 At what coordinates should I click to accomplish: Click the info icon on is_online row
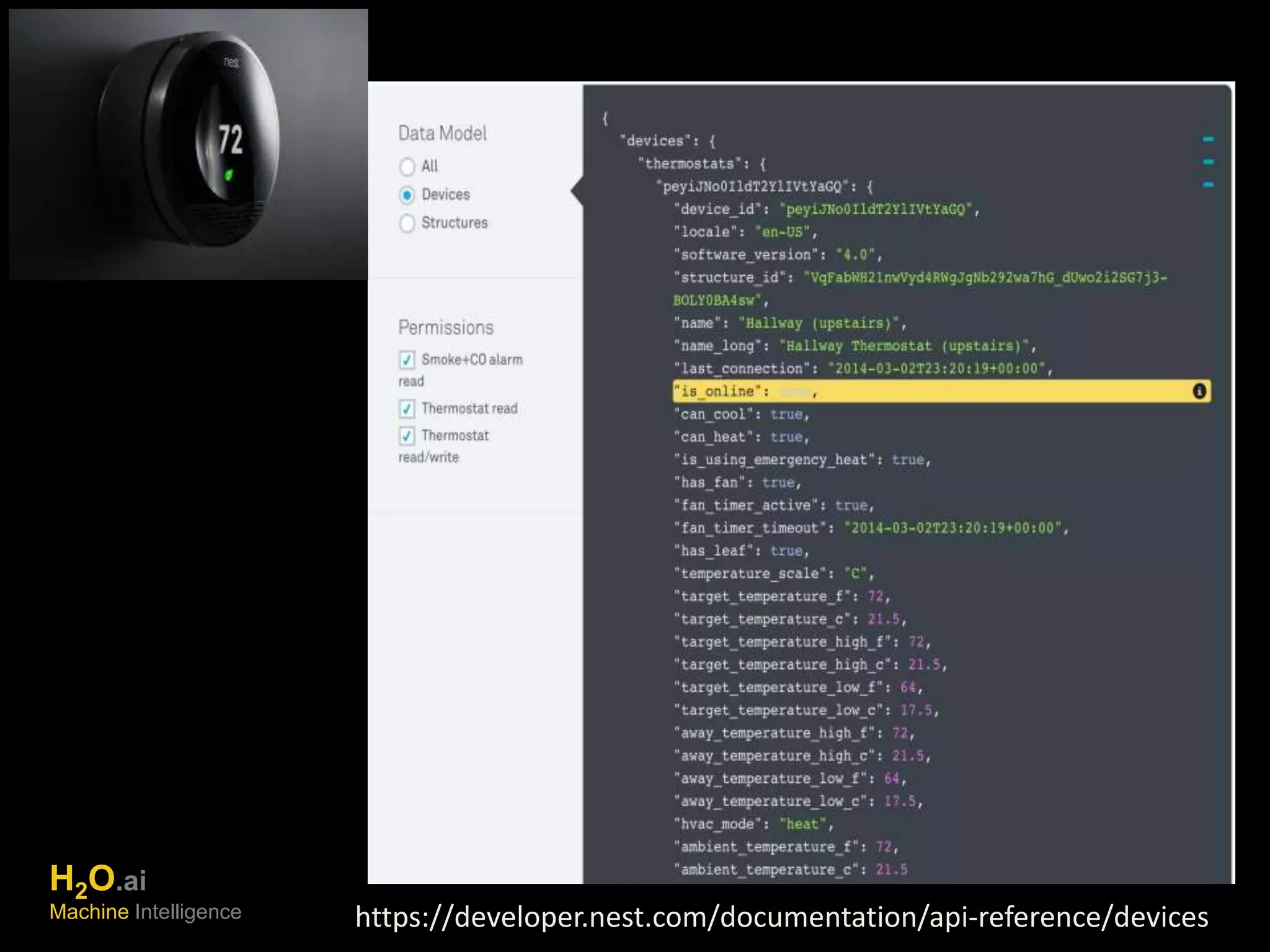point(1199,391)
